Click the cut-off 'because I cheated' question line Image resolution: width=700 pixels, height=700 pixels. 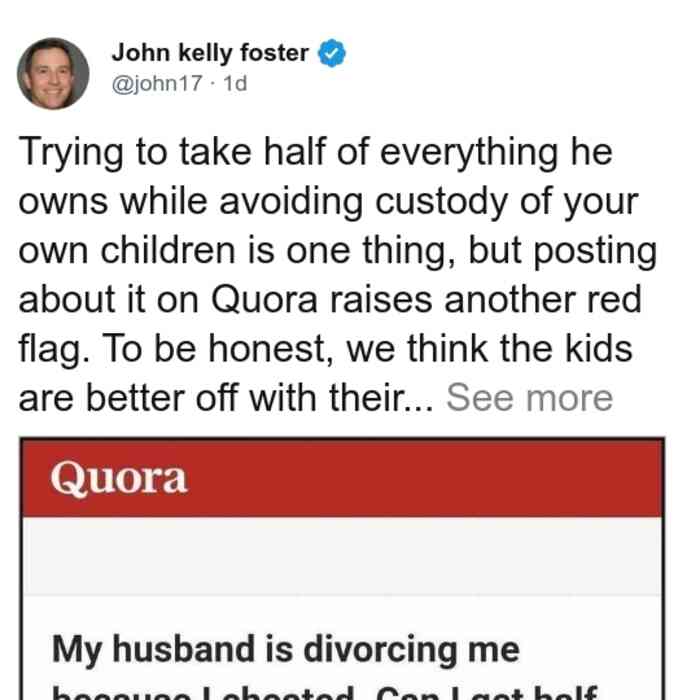(325, 691)
